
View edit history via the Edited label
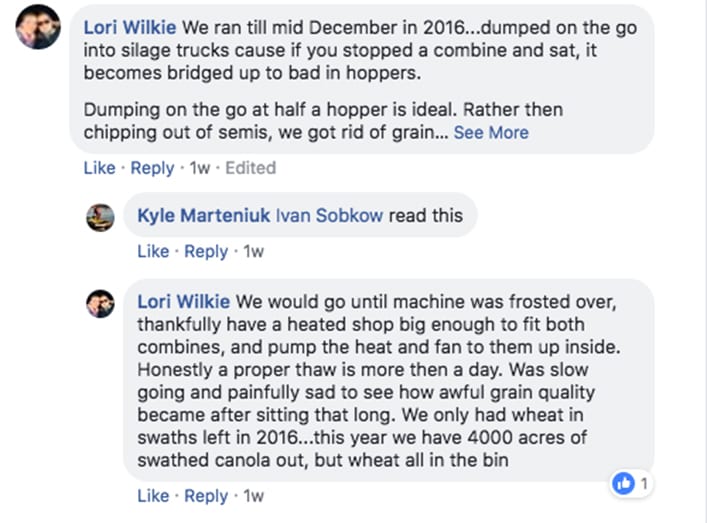click(250, 168)
